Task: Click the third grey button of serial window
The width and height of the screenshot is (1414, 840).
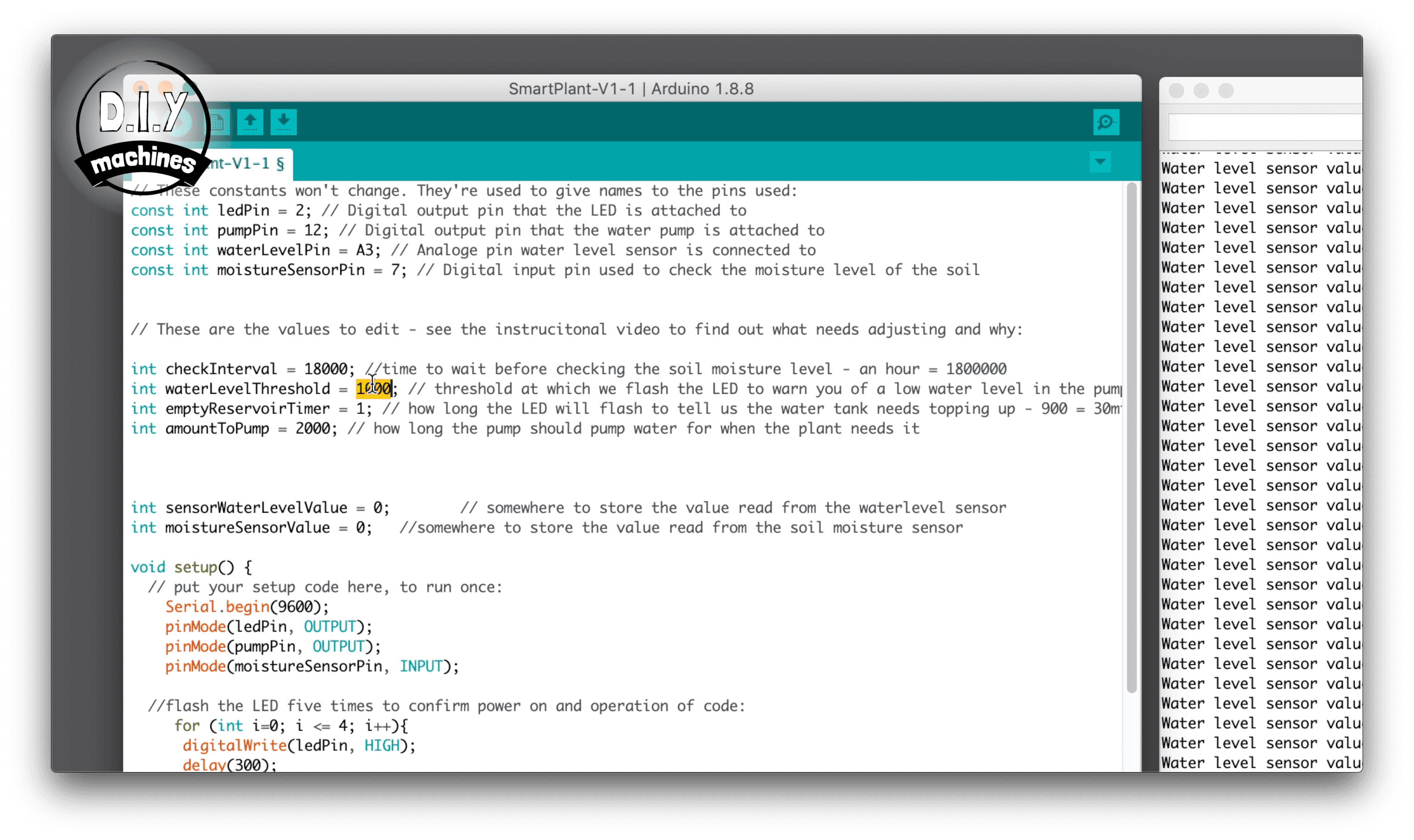Action: pos(1226,90)
